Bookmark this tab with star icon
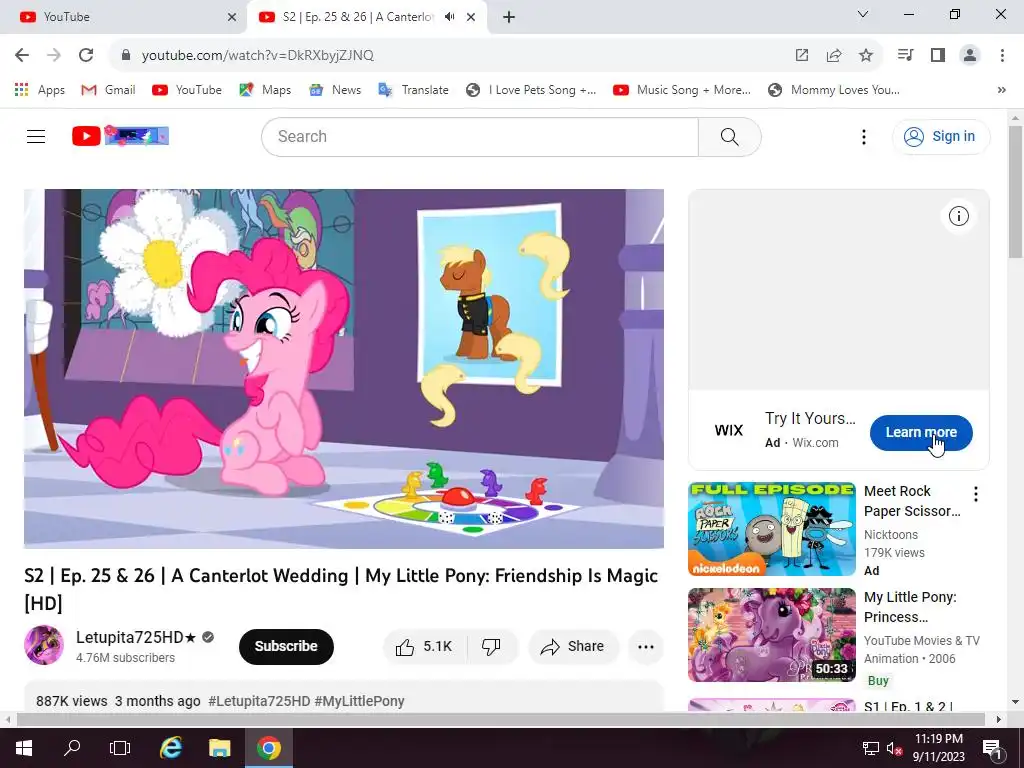 click(x=865, y=56)
